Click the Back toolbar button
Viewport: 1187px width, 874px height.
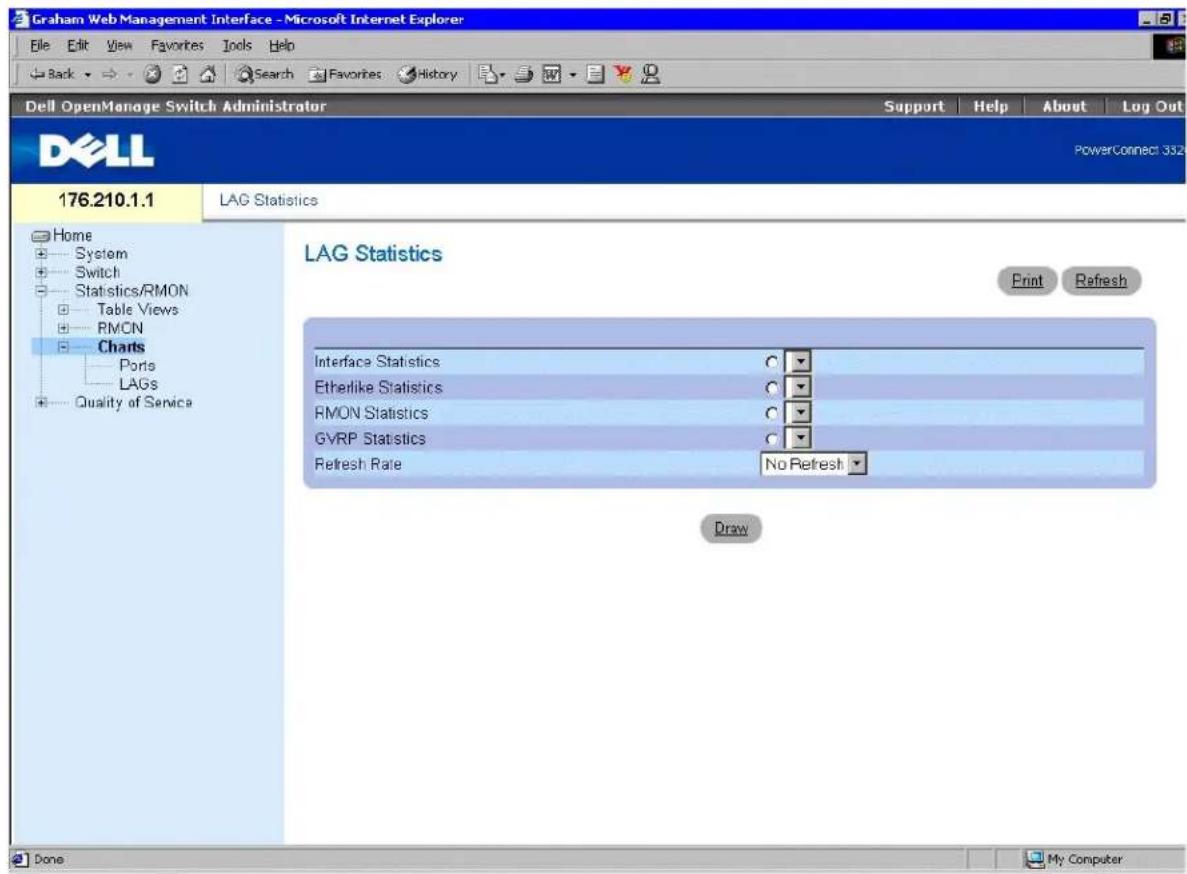pyautogui.click(x=52, y=74)
